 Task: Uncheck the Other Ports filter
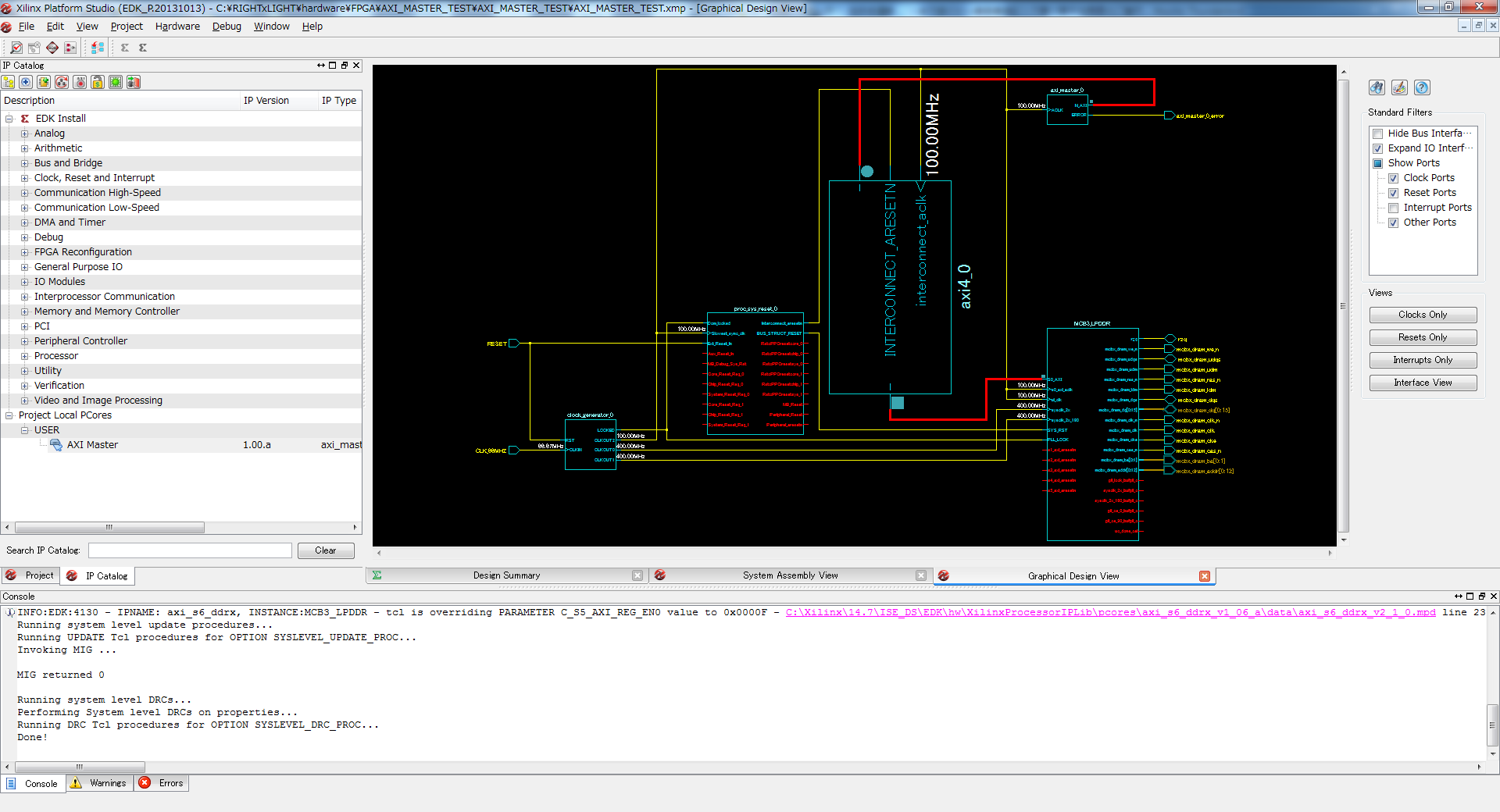click(1393, 223)
